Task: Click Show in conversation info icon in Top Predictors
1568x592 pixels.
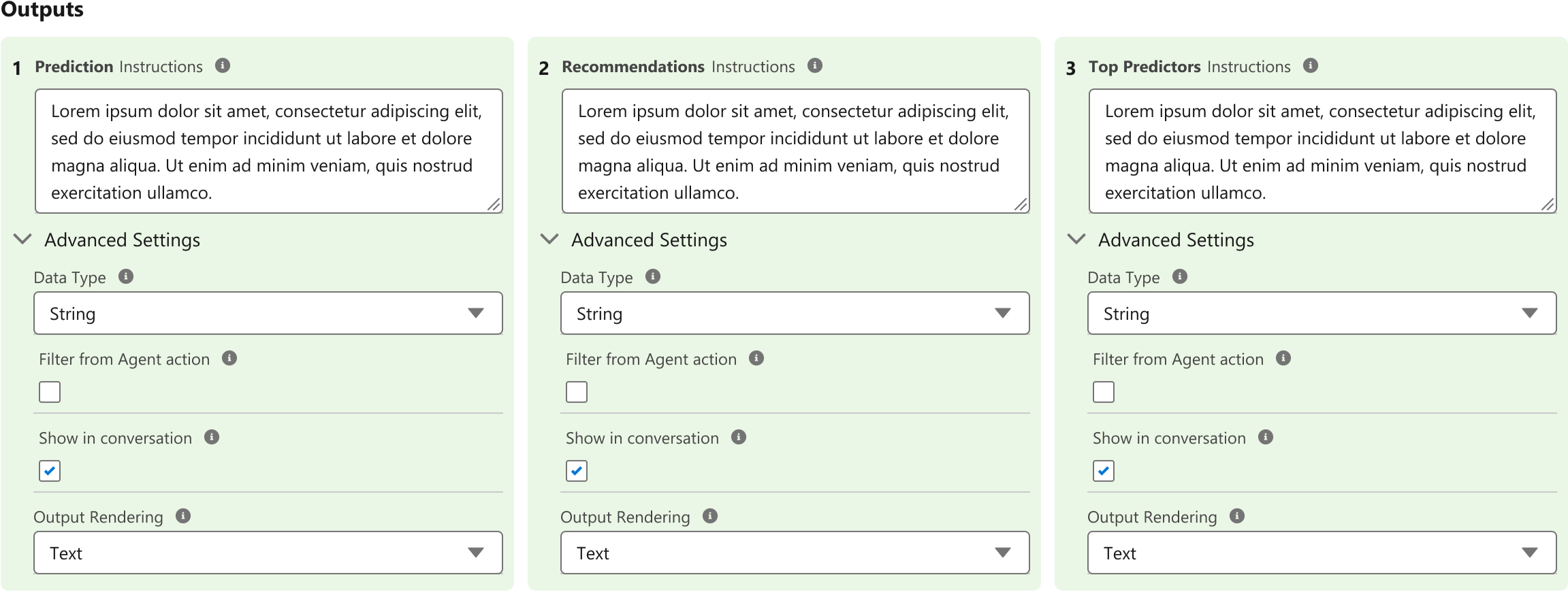Action: click(x=1266, y=438)
